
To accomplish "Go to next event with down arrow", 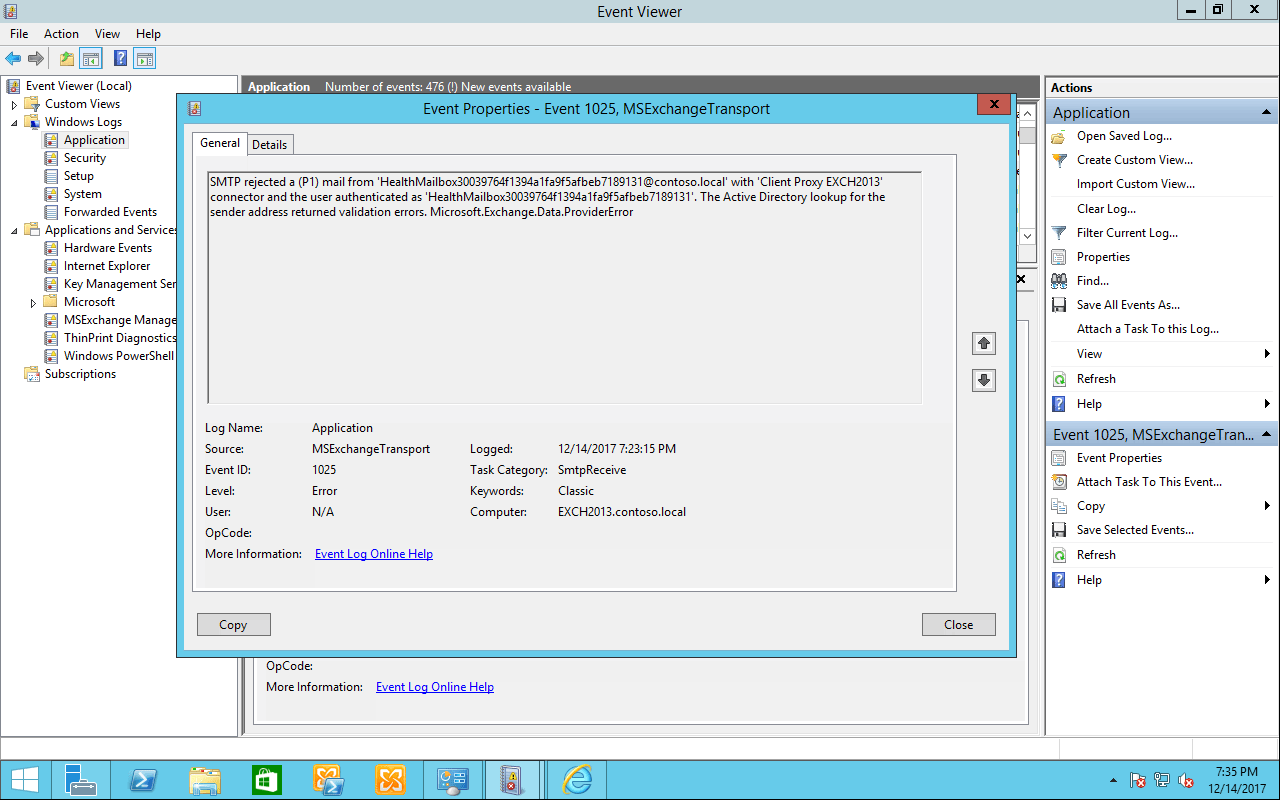I will 984,380.
